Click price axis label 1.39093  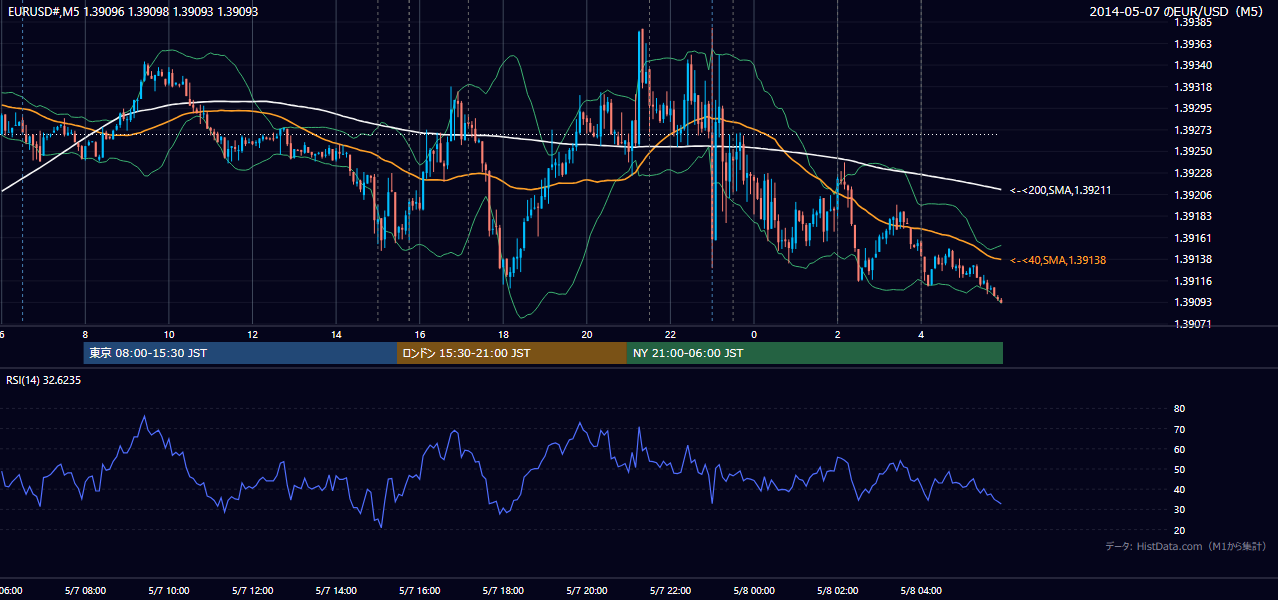tap(1195, 302)
